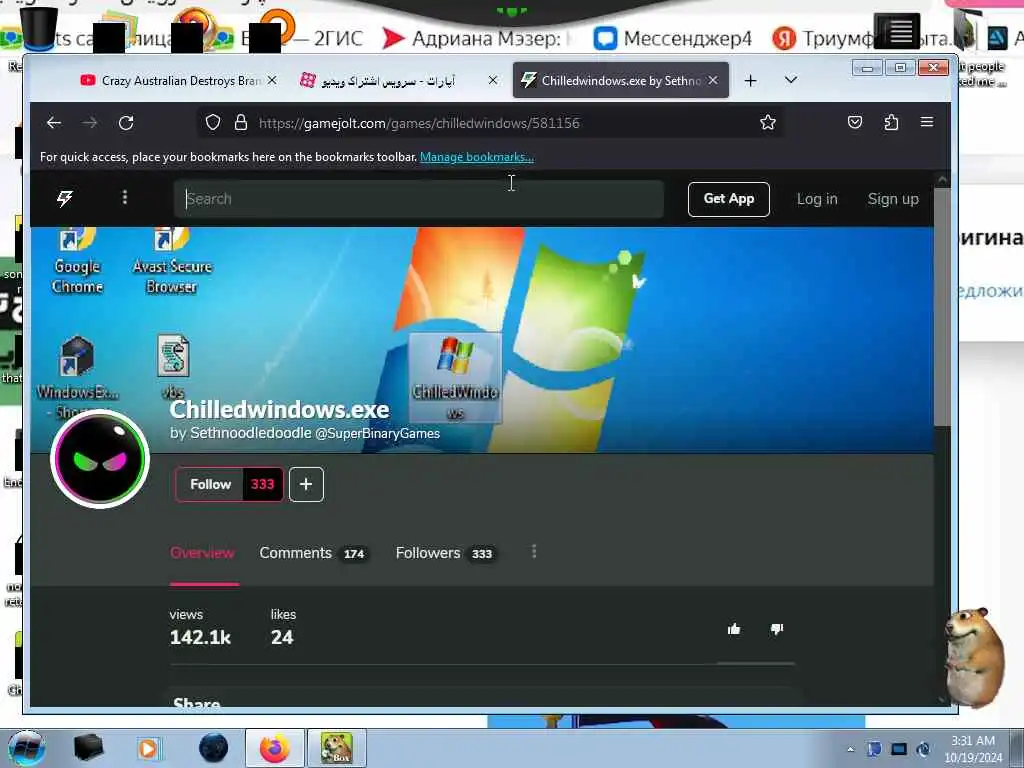Go back with the browser back arrow
Viewport: 1024px width, 768px height.
[54, 123]
